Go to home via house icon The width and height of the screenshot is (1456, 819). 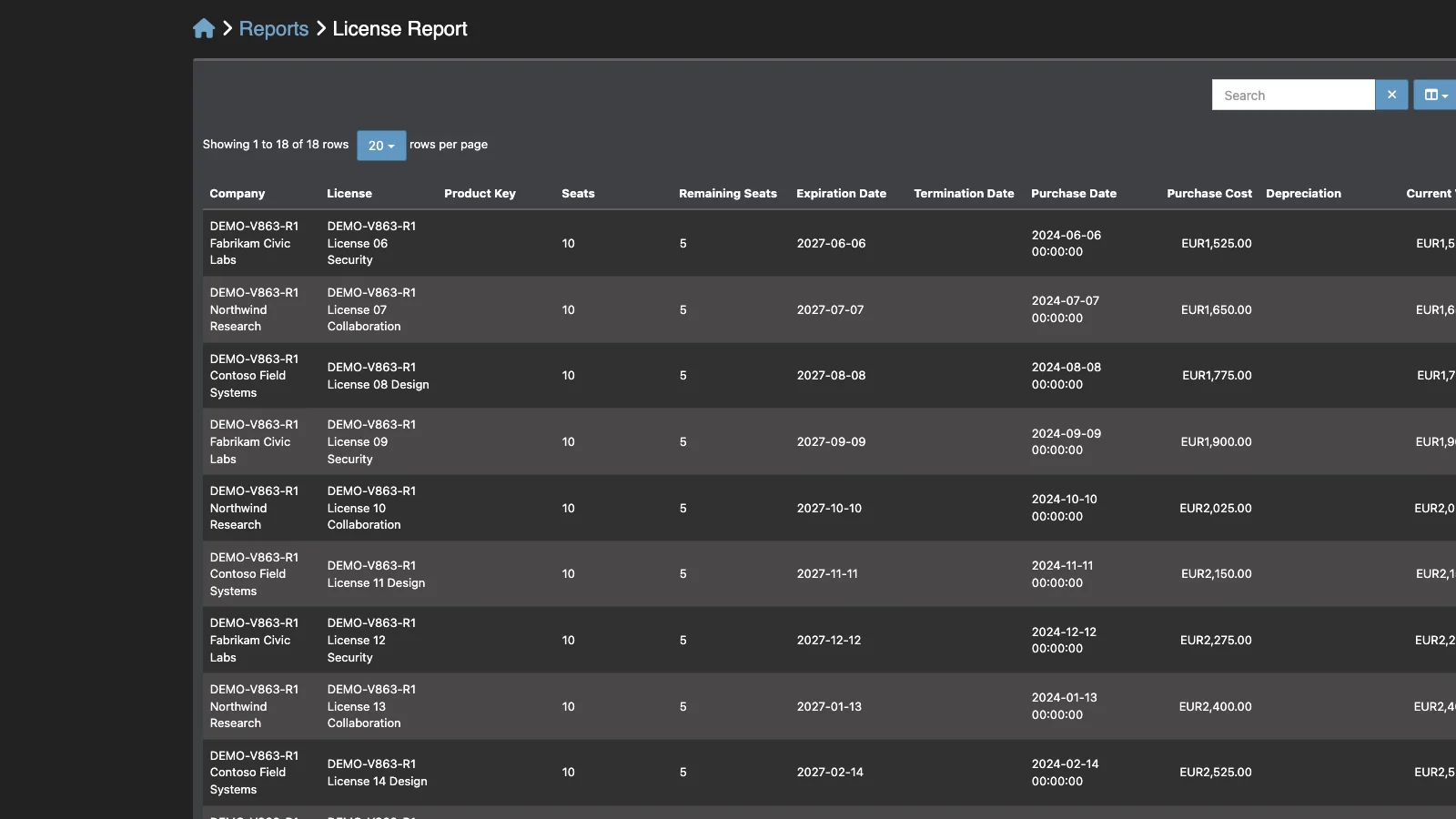click(x=204, y=29)
